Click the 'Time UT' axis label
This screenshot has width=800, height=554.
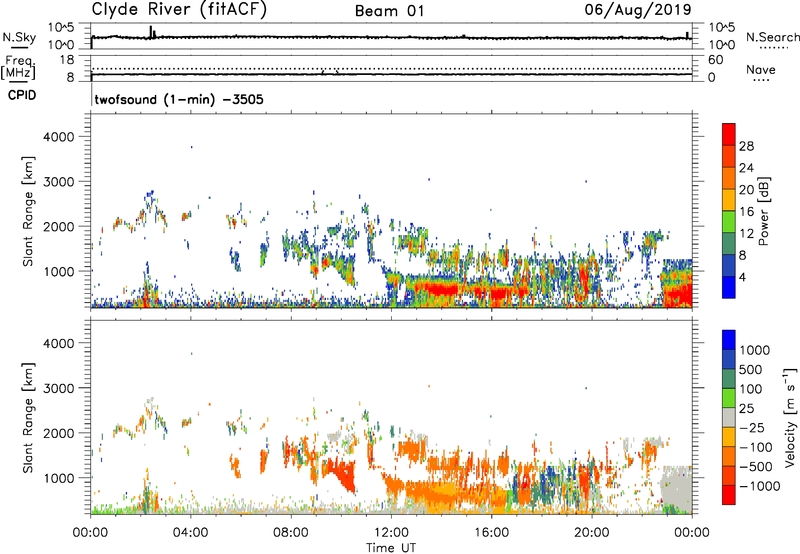click(x=391, y=547)
